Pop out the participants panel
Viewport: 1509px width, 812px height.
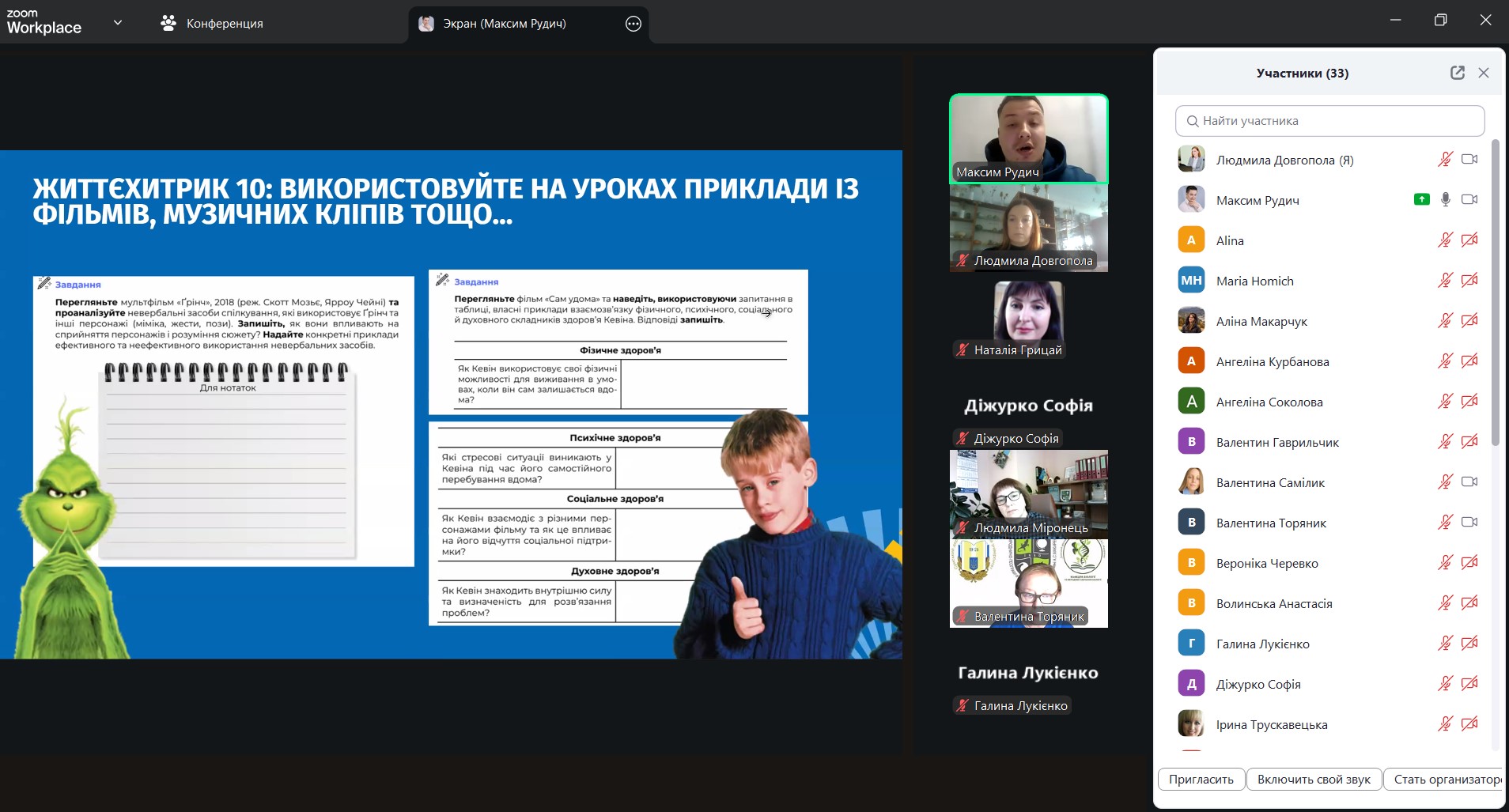click(1457, 73)
